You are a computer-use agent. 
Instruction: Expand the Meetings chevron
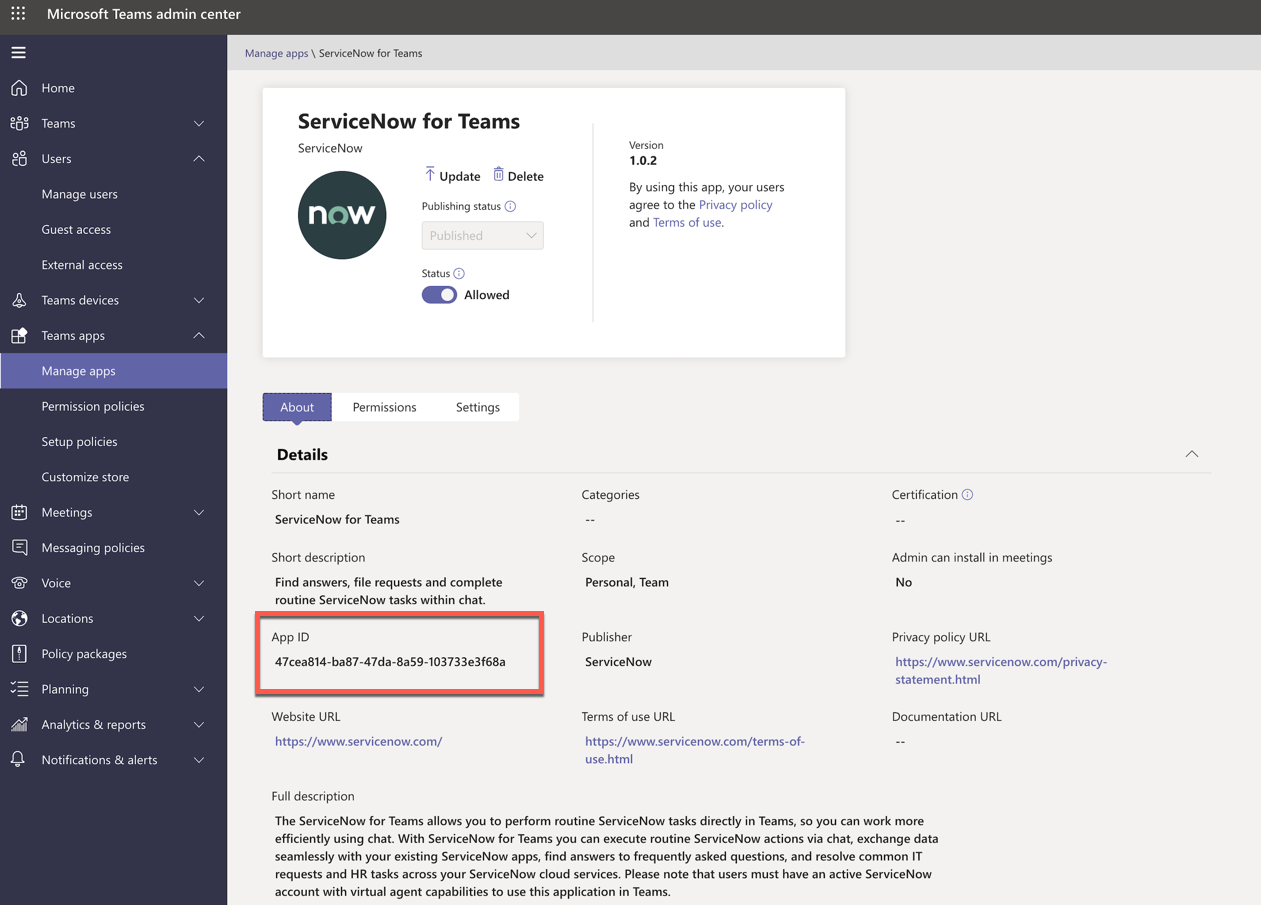click(x=199, y=512)
